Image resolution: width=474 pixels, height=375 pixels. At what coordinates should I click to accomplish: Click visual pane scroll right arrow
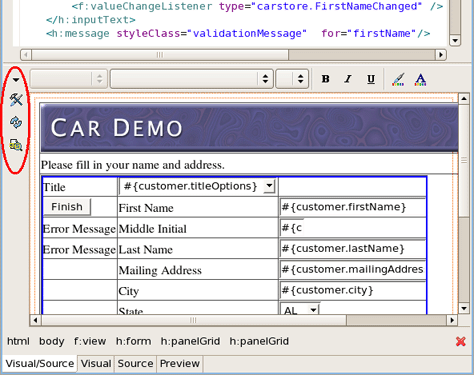[x=452, y=320]
